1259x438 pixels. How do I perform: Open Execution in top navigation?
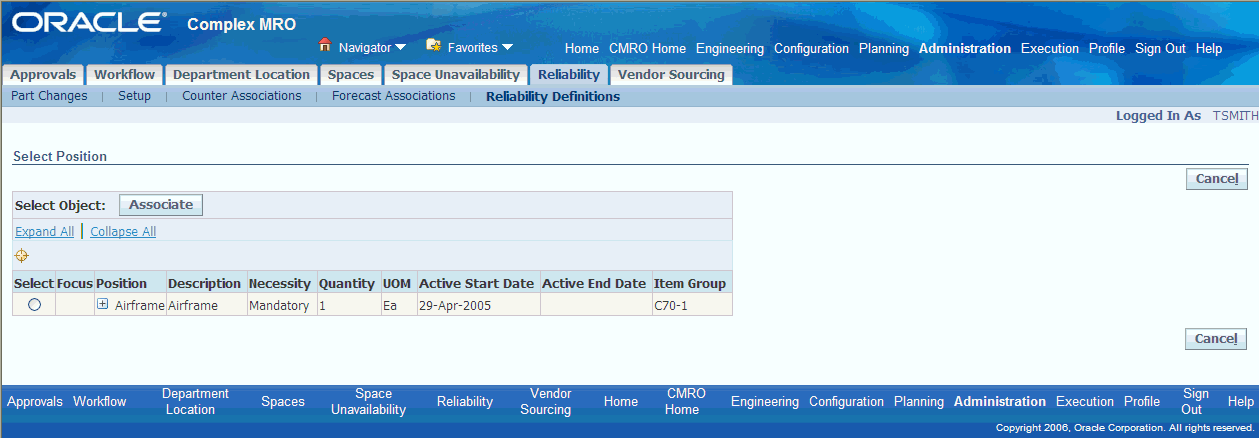1050,48
